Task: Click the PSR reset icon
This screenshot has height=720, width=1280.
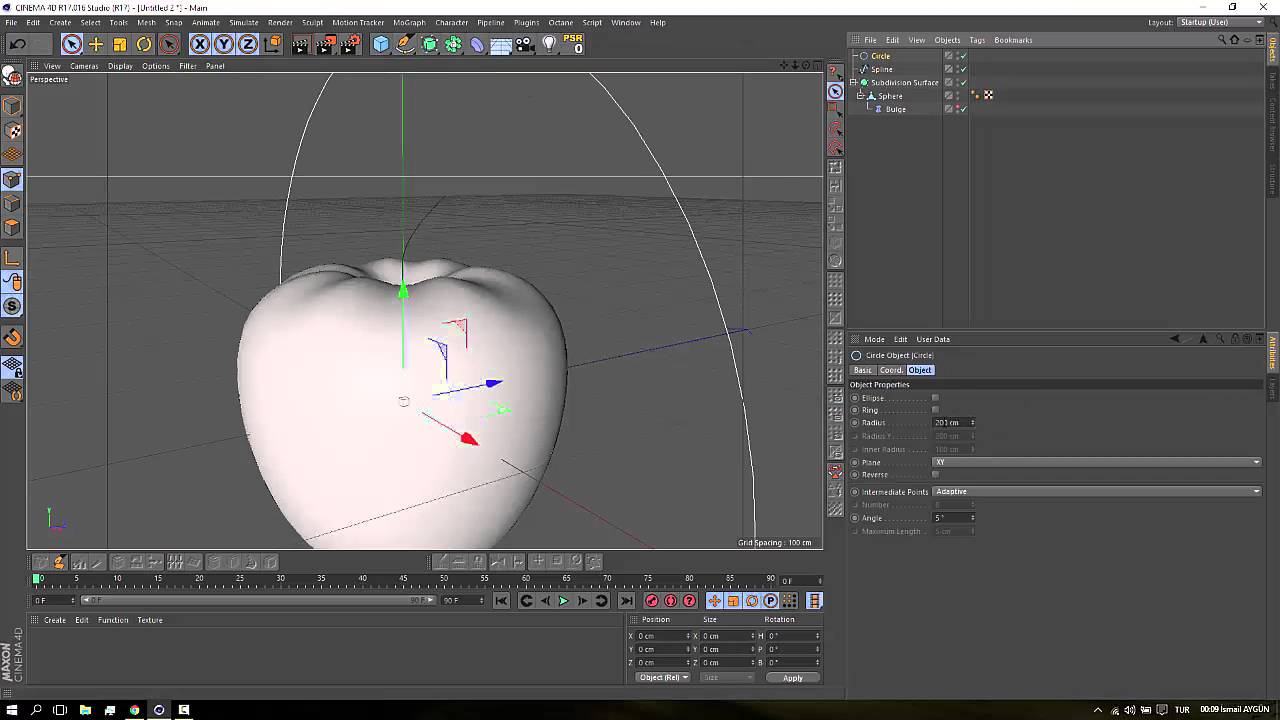Action: point(574,44)
